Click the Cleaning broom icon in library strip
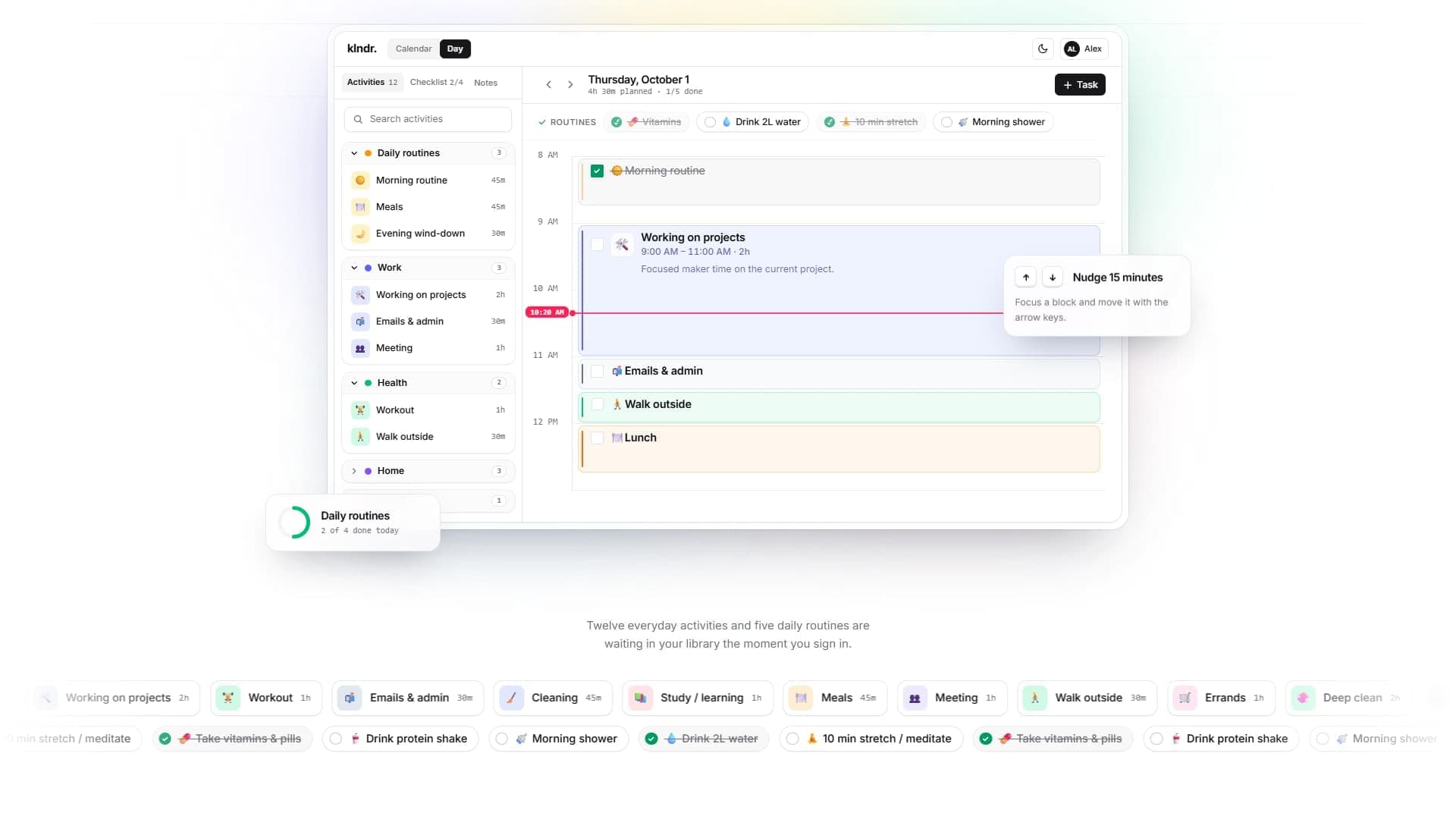This screenshot has width=1456, height=819. [512, 698]
